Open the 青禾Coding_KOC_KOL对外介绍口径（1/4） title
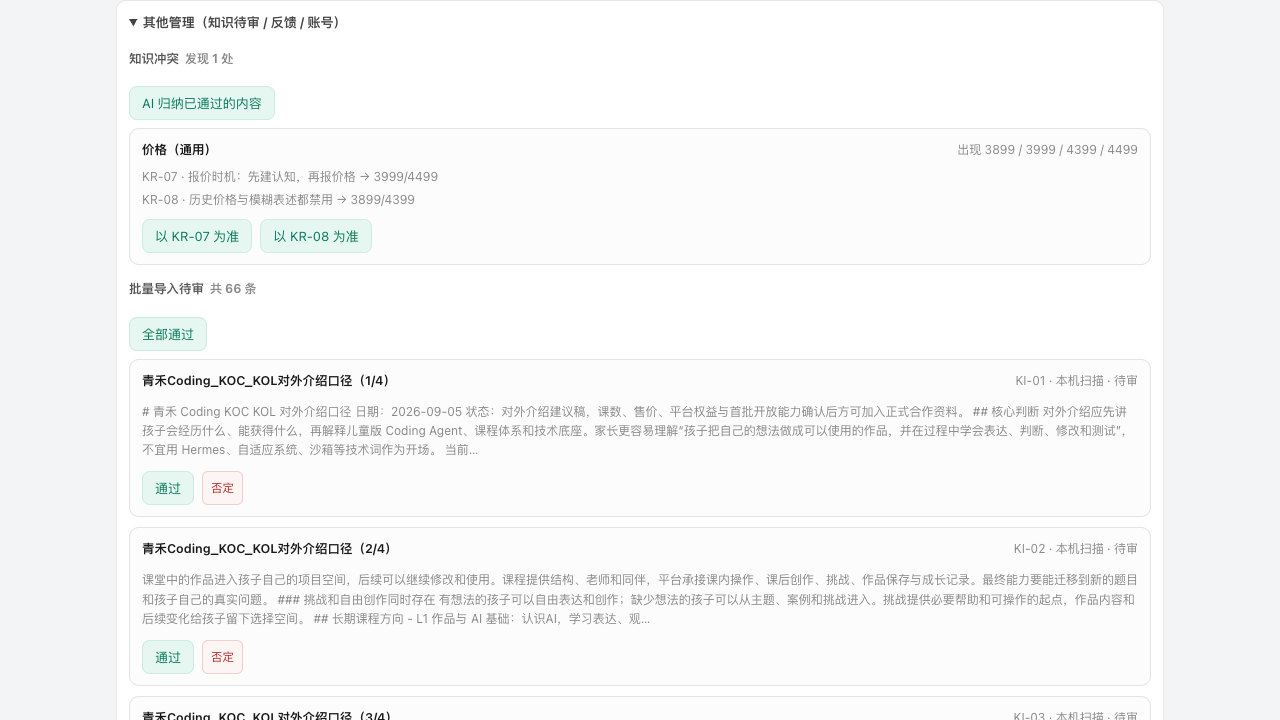Screen dimensions: 1280x720 268,381
